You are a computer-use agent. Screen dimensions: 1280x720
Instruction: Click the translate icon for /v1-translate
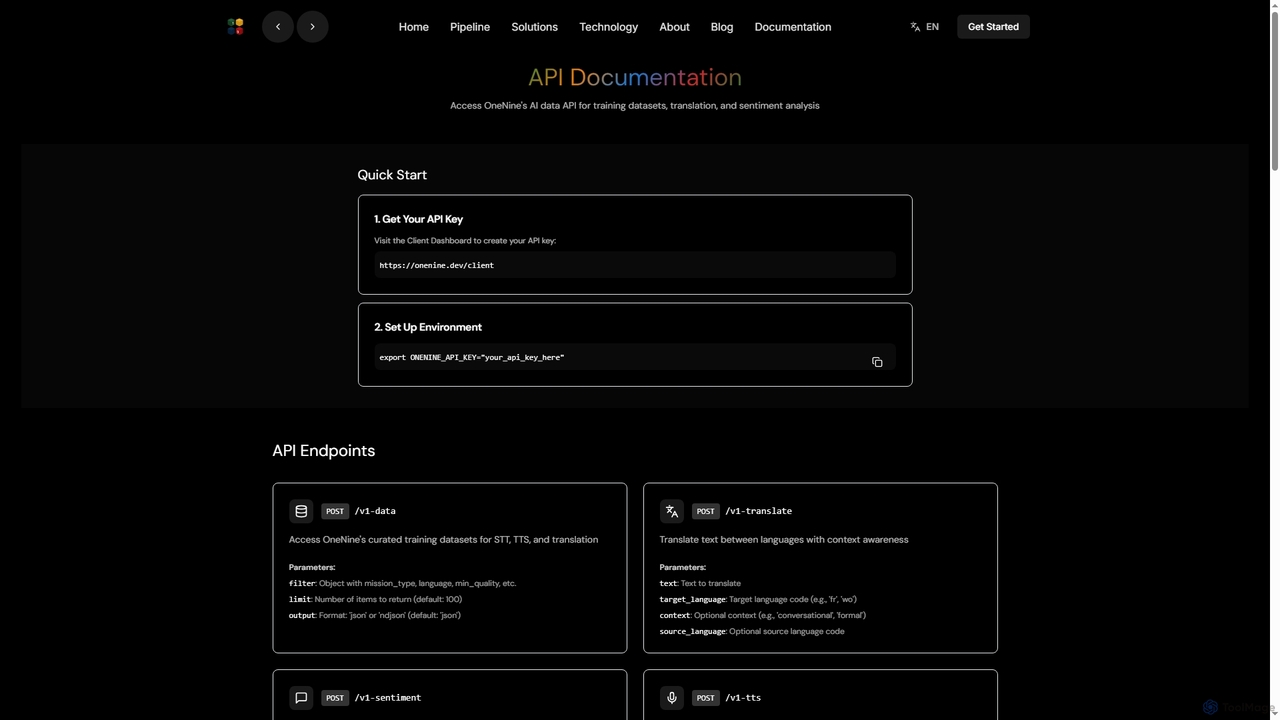pos(672,511)
